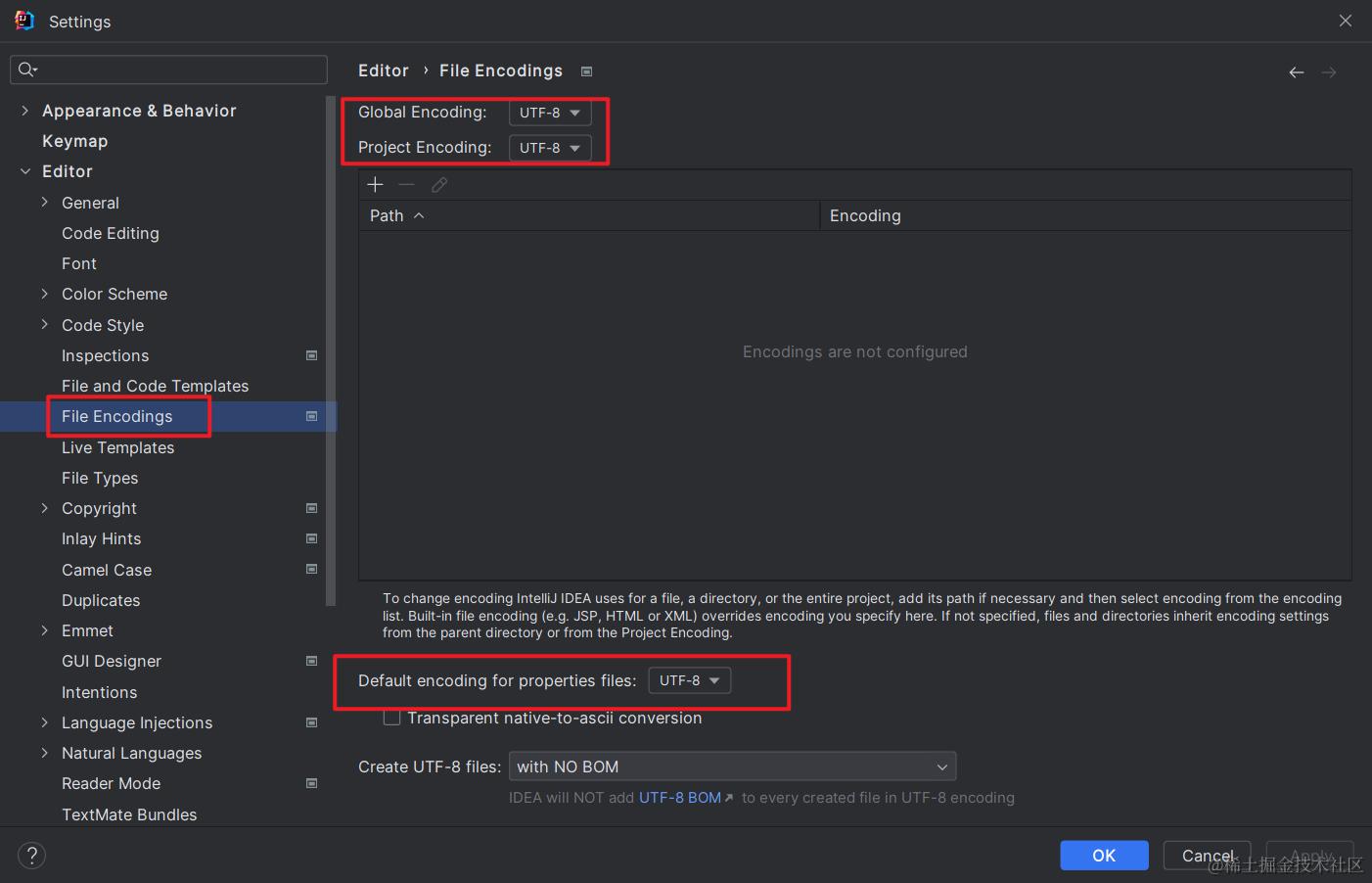Image resolution: width=1372 pixels, height=883 pixels.
Task: Select Code Editing settings page
Action: point(111,233)
